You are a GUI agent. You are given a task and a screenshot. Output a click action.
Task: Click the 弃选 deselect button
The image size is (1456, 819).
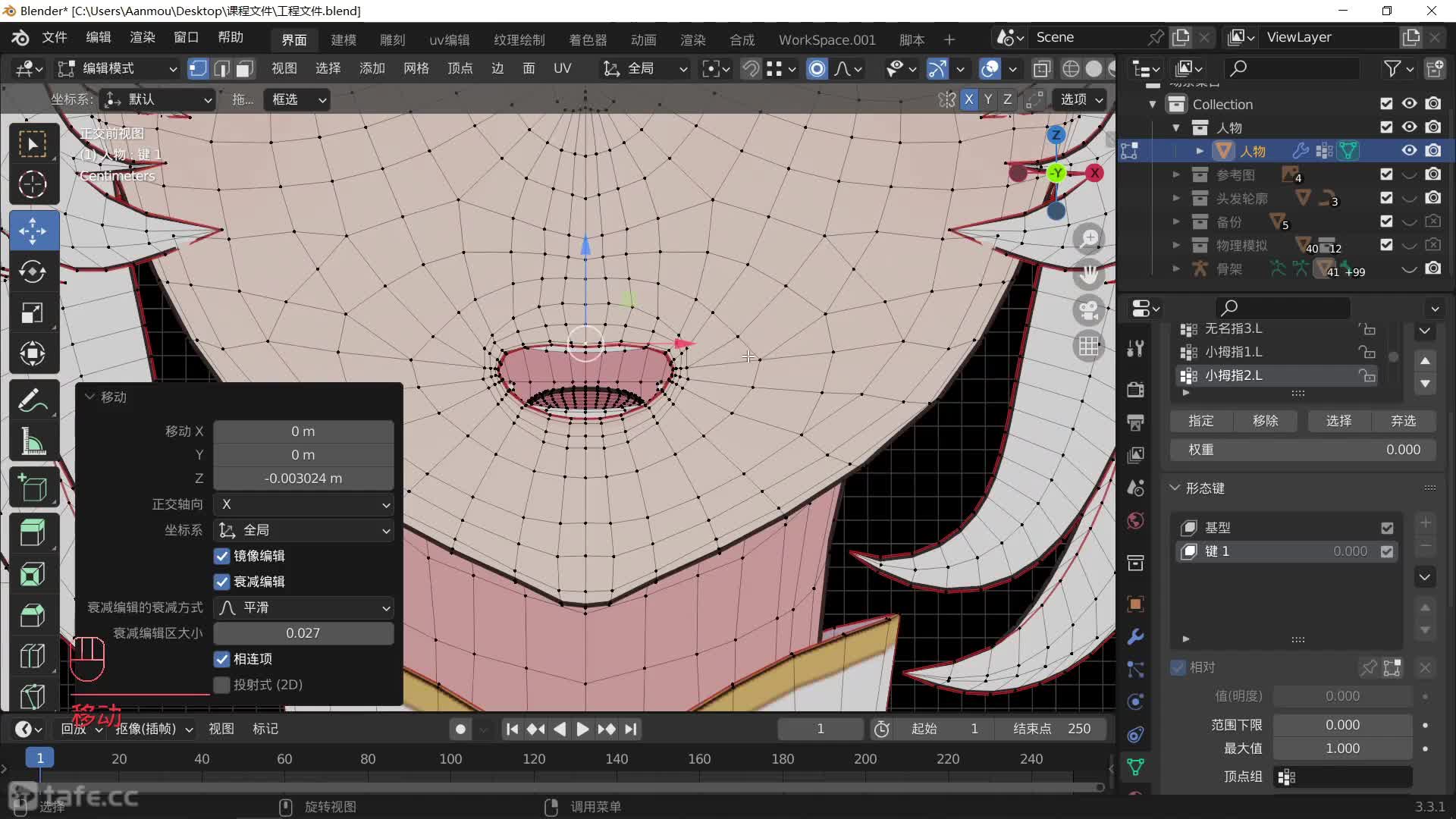pos(1404,421)
